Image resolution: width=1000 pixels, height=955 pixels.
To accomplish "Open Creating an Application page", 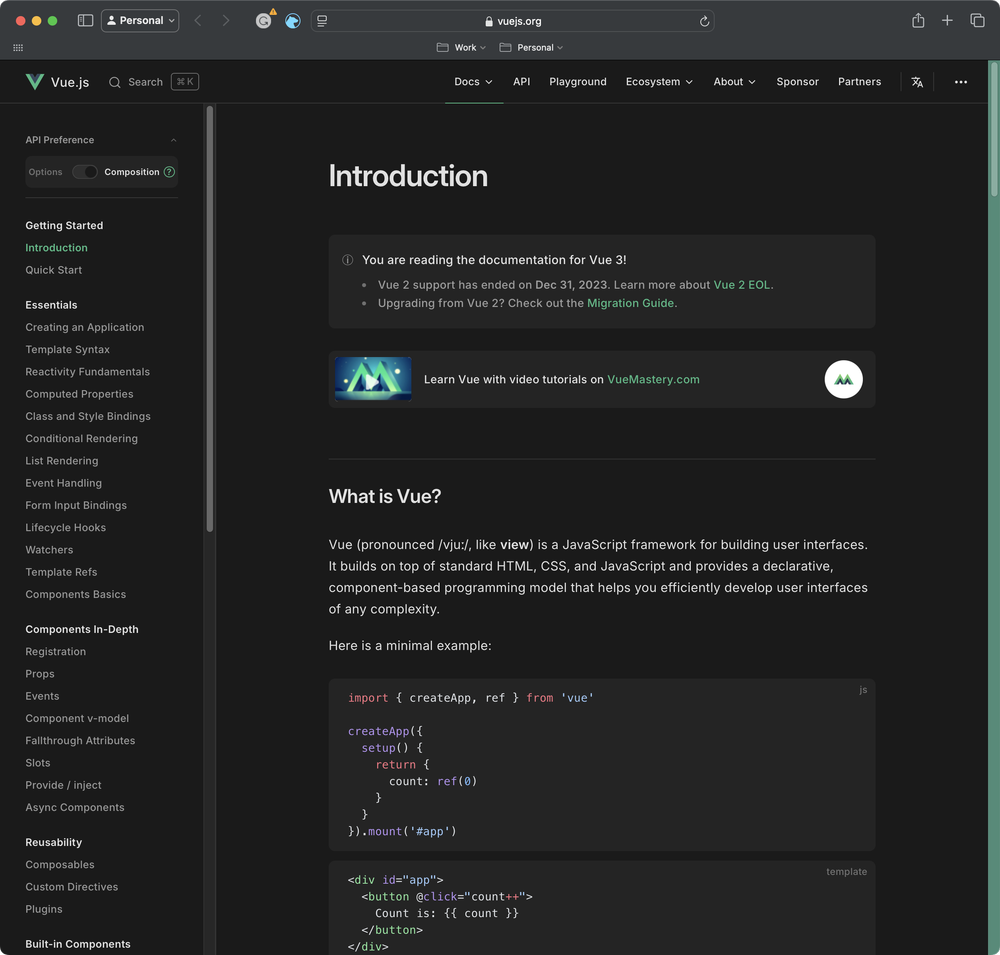I will 85,327.
